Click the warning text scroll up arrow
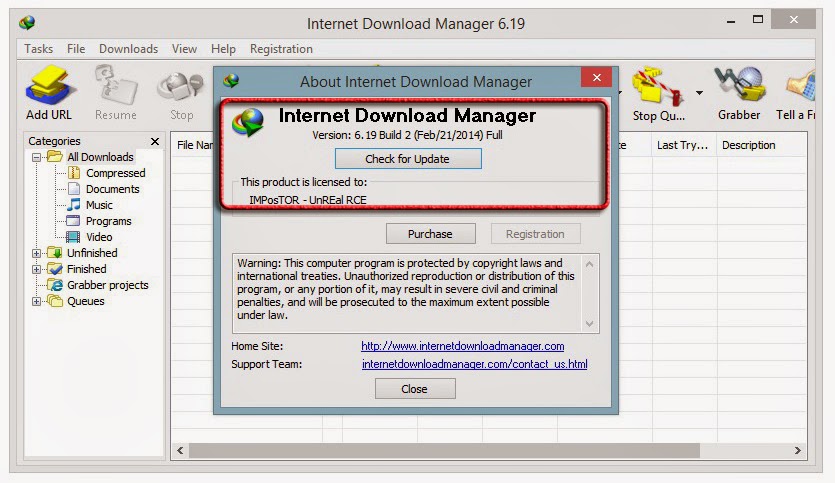The image size is (835, 483). (x=590, y=264)
